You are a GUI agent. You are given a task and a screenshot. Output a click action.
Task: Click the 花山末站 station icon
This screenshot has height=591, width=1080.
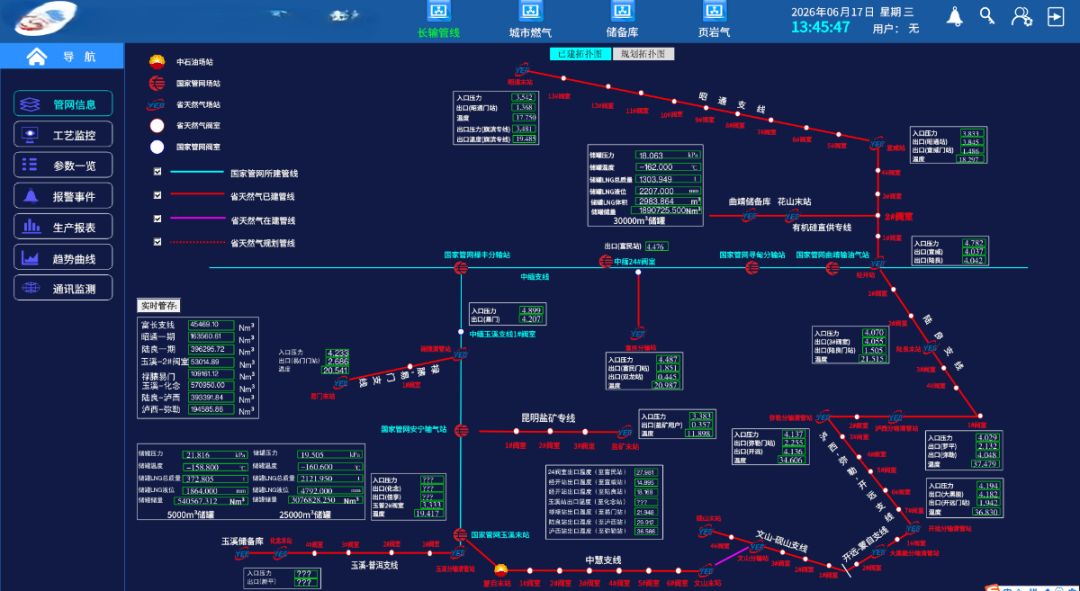click(x=793, y=216)
